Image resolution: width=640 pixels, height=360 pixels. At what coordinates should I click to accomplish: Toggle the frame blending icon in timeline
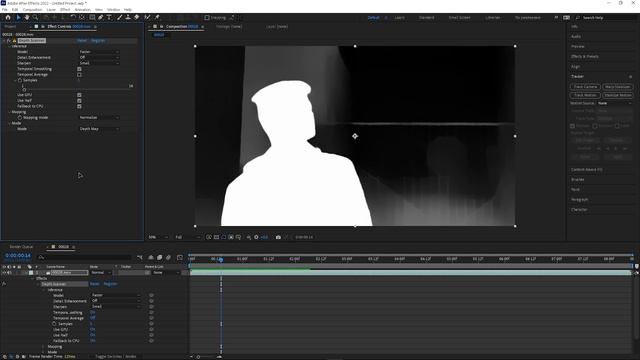coord(160,257)
